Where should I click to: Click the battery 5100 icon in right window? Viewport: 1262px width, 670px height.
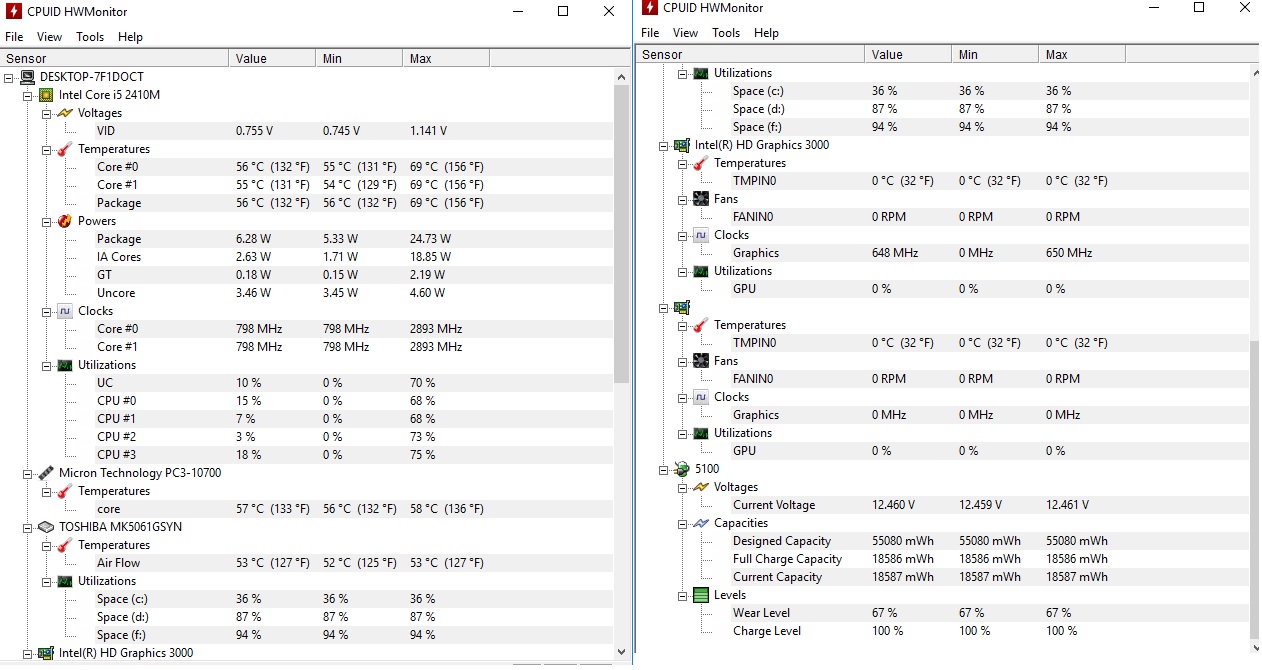tap(682, 469)
